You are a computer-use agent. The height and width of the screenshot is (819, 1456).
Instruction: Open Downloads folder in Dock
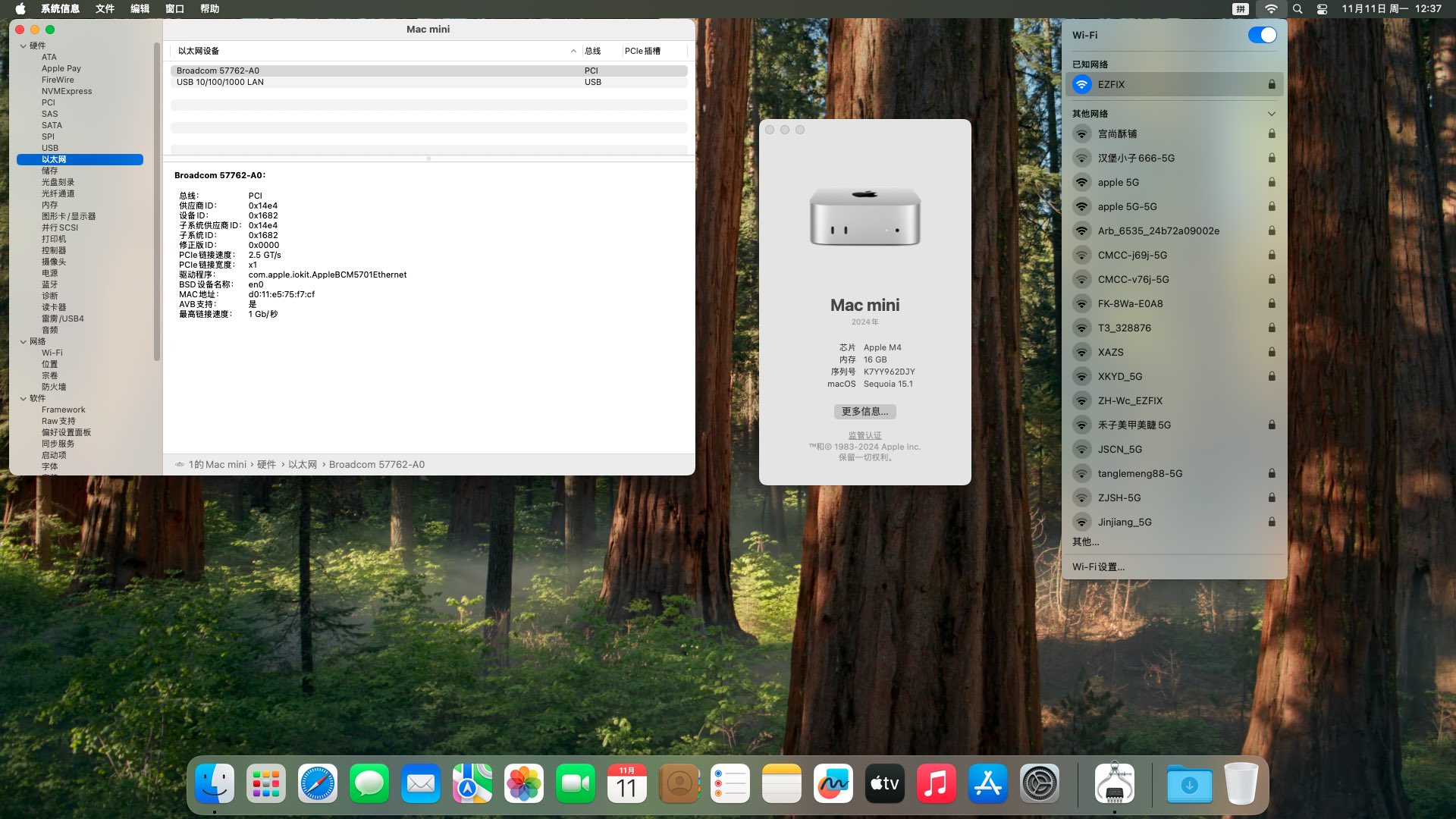coord(1189,783)
